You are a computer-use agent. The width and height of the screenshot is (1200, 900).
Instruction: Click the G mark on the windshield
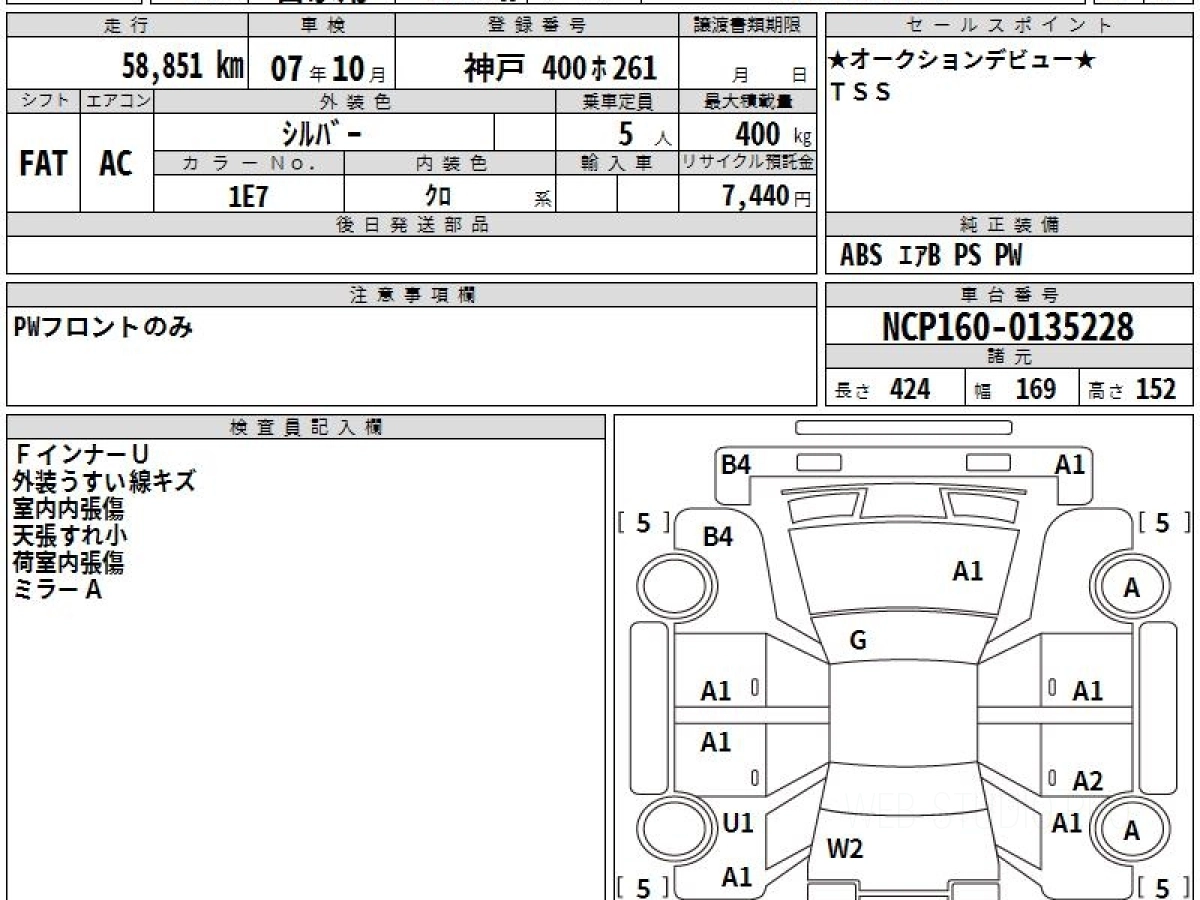click(858, 641)
